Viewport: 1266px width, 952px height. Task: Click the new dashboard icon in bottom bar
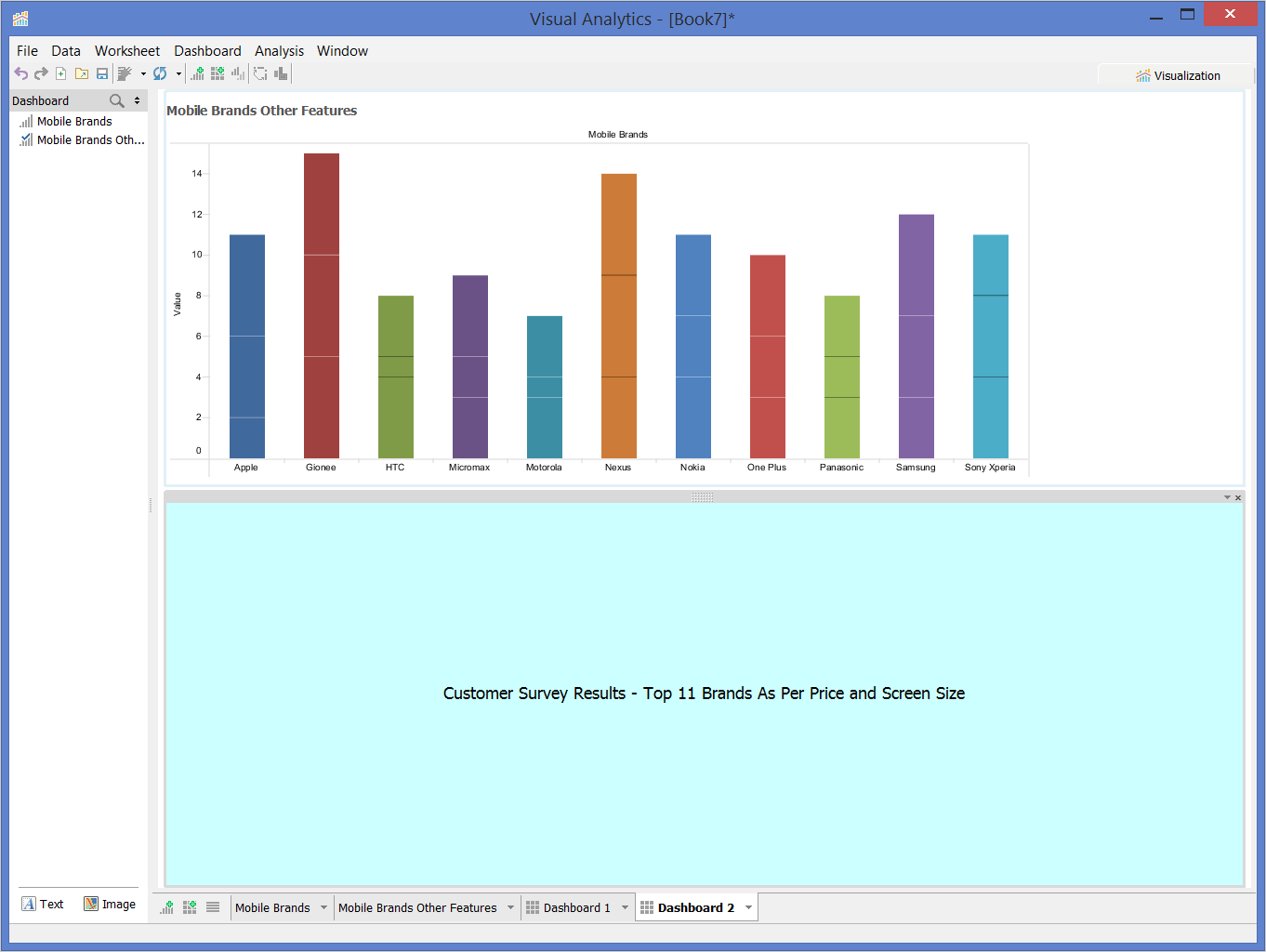tap(190, 907)
